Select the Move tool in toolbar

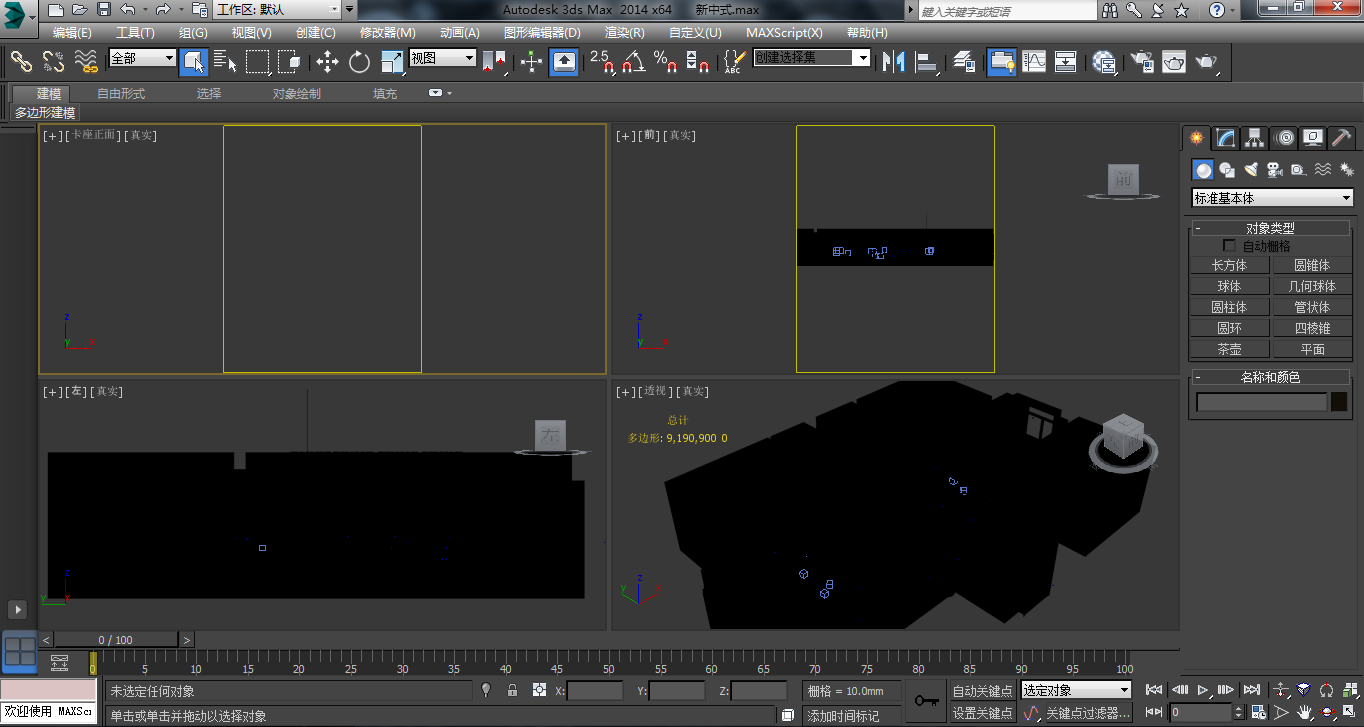point(327,62)
